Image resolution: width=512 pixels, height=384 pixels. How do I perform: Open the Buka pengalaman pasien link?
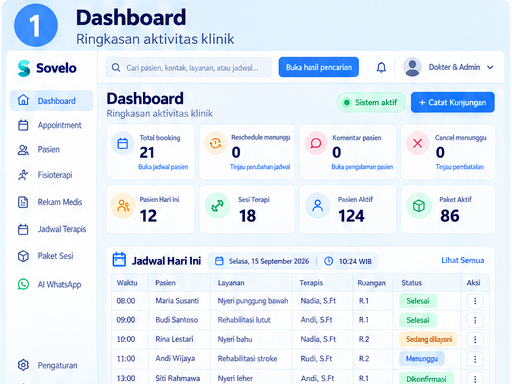coord(362,167)
